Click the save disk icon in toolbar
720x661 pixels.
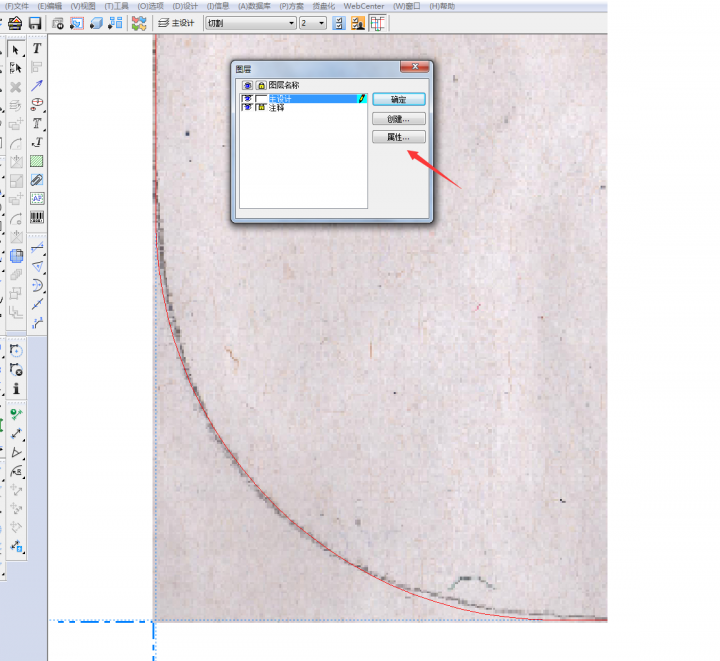[34, 23]
